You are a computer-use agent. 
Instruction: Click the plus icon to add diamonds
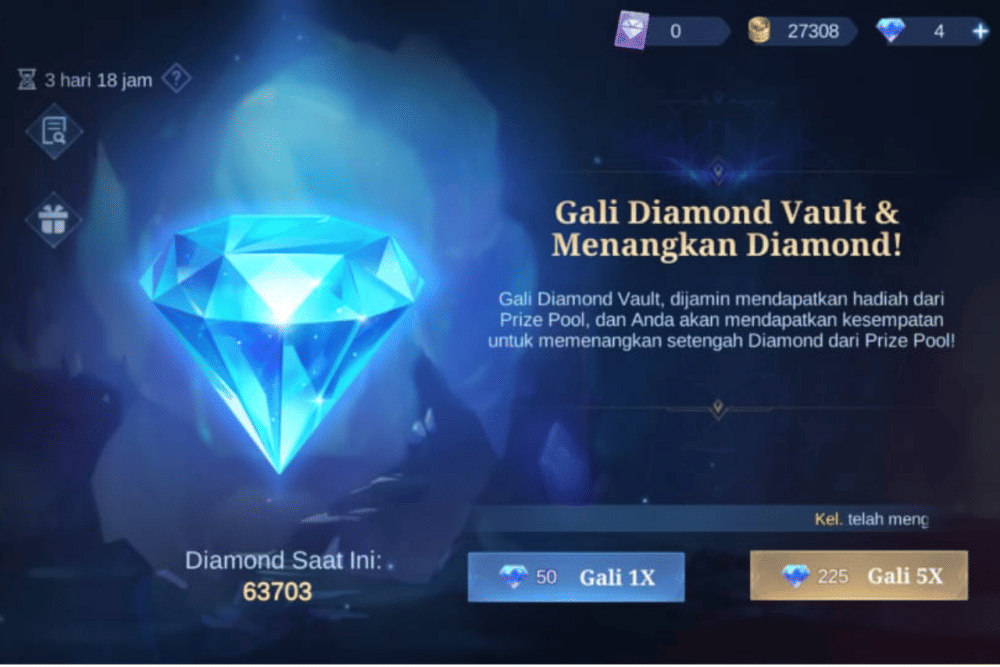click(980, 31)
